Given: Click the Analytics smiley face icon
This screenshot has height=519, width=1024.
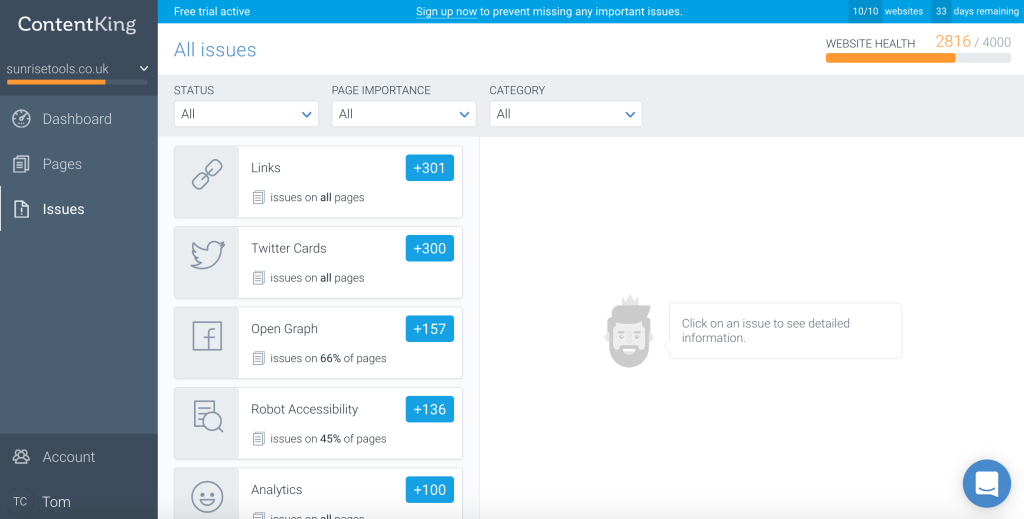Looking at the screenshot, I should pos(206,496).
